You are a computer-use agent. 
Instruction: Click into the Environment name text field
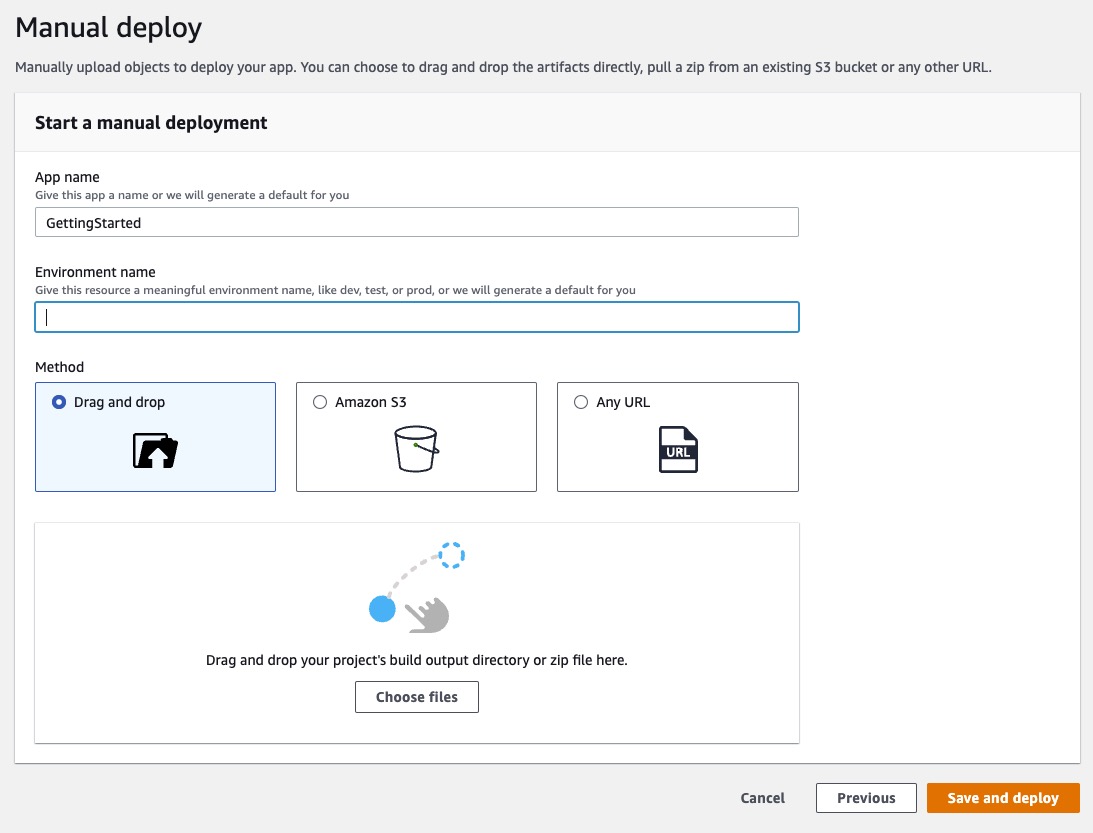(416, 317)
